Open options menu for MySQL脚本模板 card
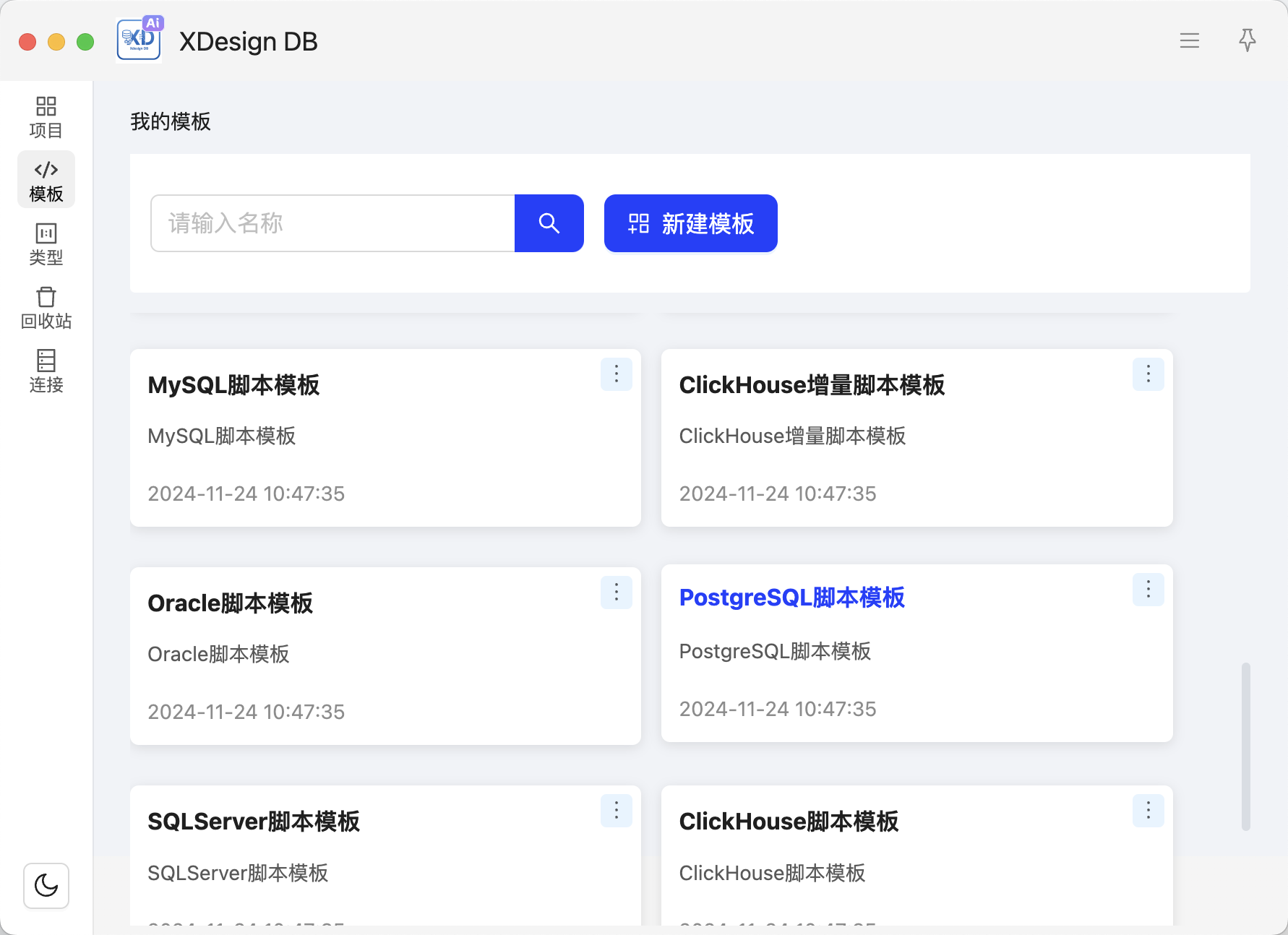The image size is (1288, 935). (617, 374)
